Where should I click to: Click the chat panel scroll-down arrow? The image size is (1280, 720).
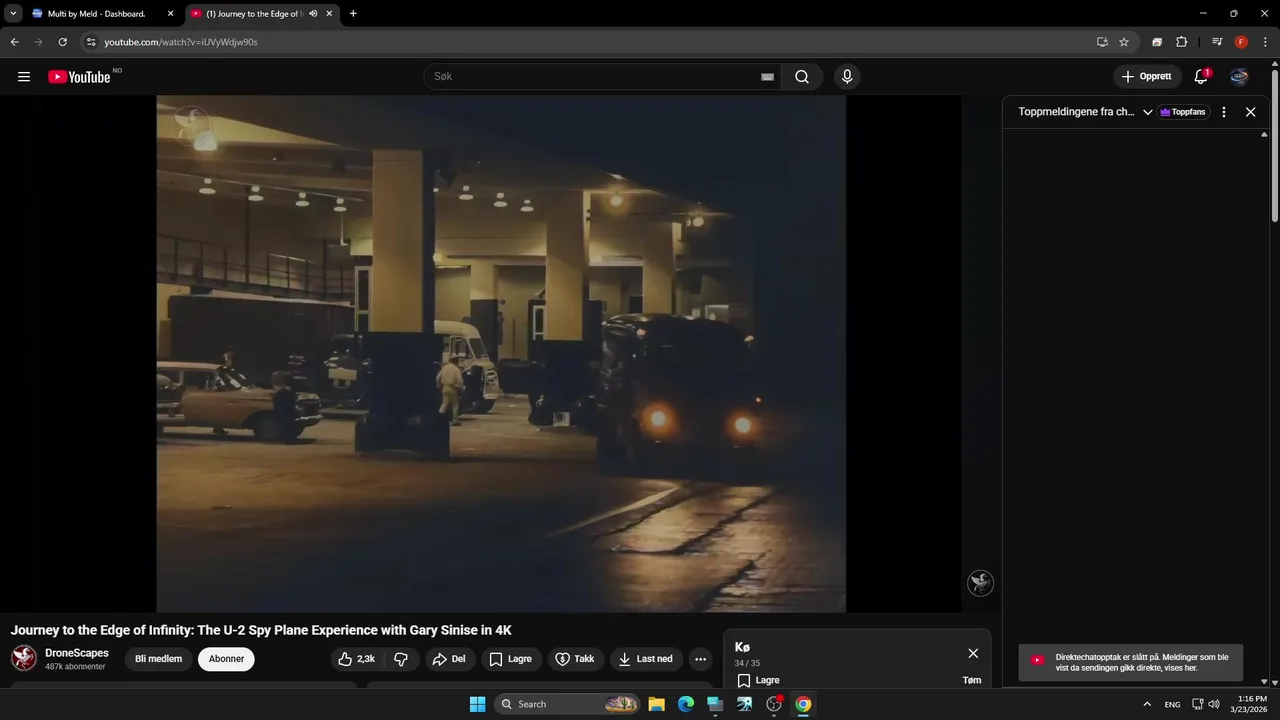click(x=1264, y=681)
